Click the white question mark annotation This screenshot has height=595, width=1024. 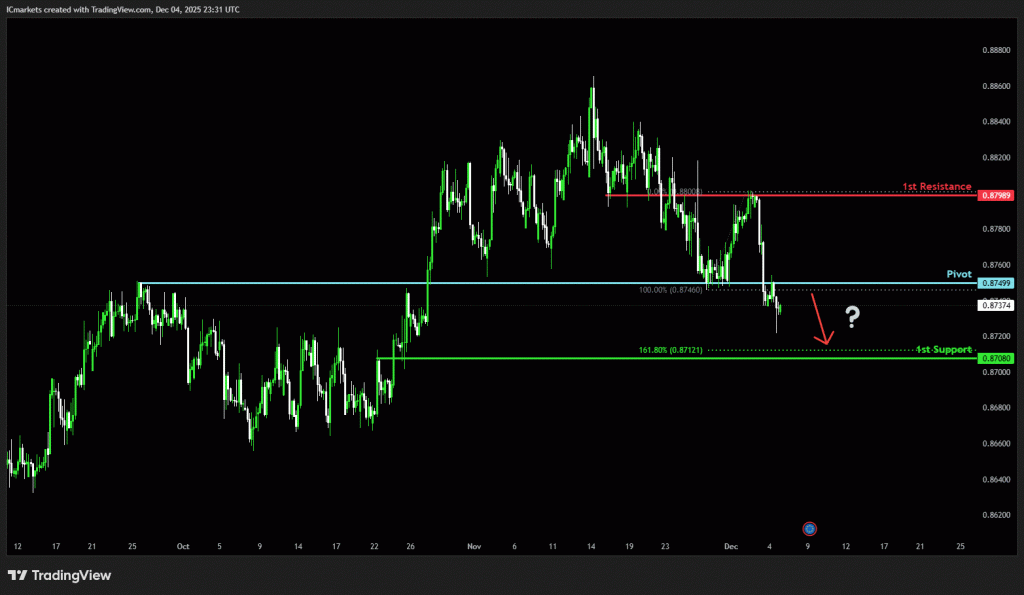(852, 318)
